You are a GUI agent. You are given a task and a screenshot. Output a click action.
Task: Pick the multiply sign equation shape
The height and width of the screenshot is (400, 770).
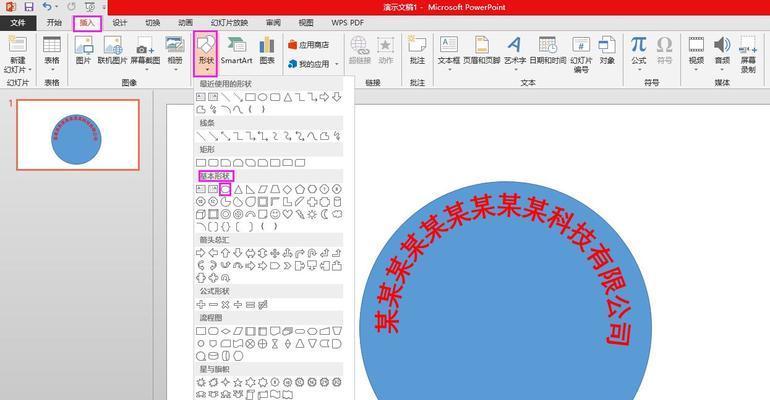pyautogui.click(x=225, y=305)
